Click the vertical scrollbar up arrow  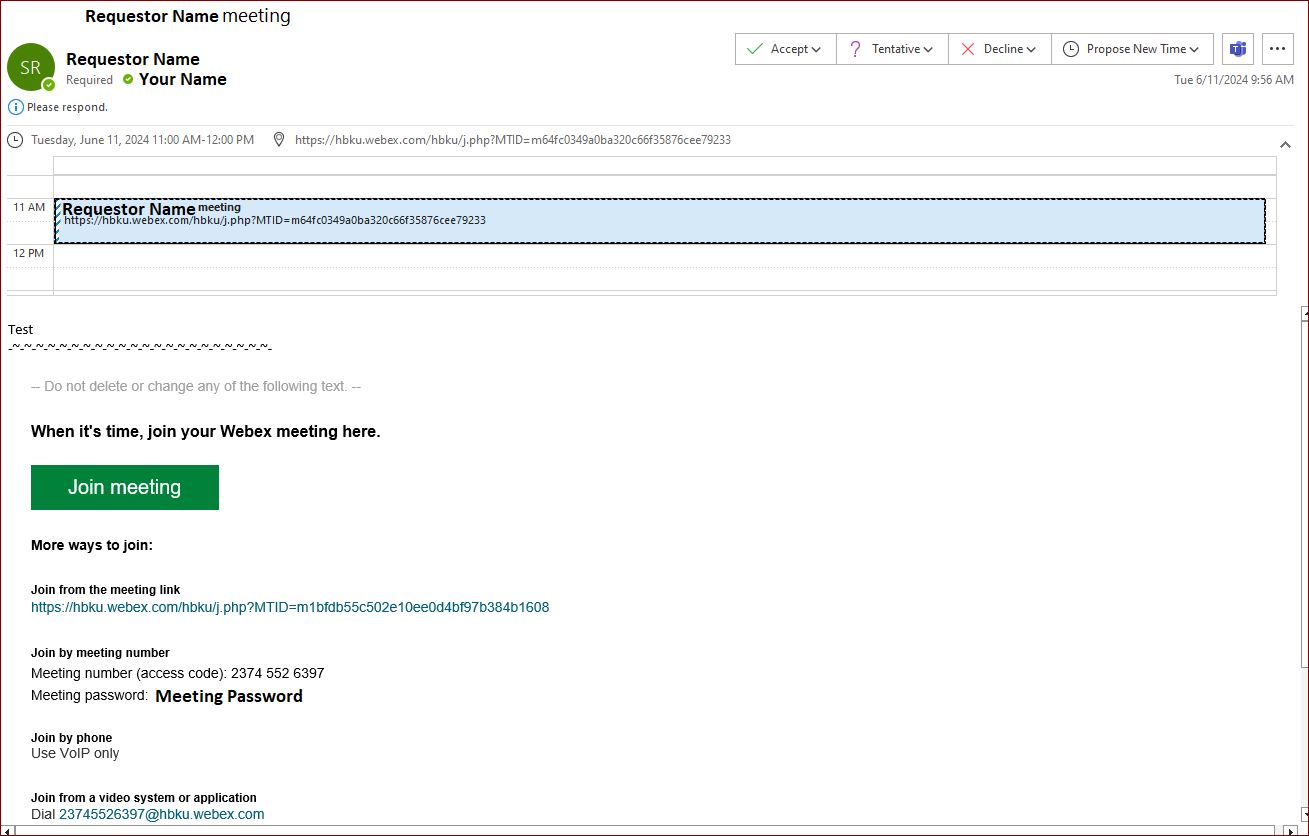[x=1304, y=314]
